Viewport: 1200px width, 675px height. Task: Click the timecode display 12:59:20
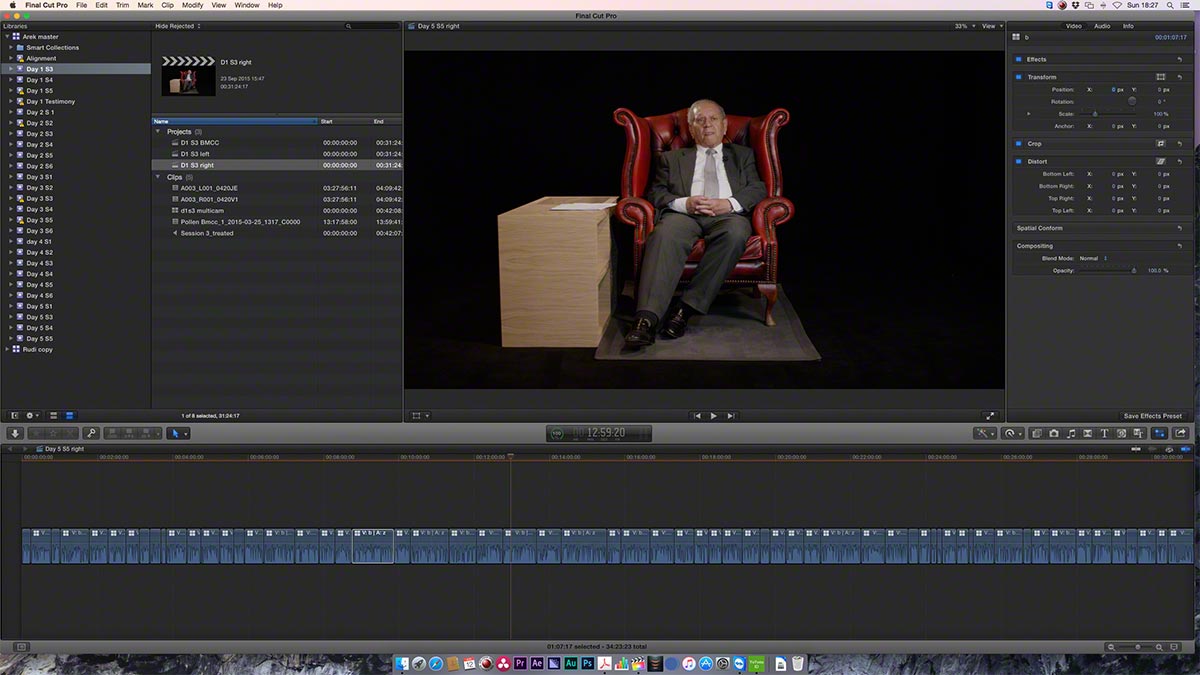pos(600,433)
